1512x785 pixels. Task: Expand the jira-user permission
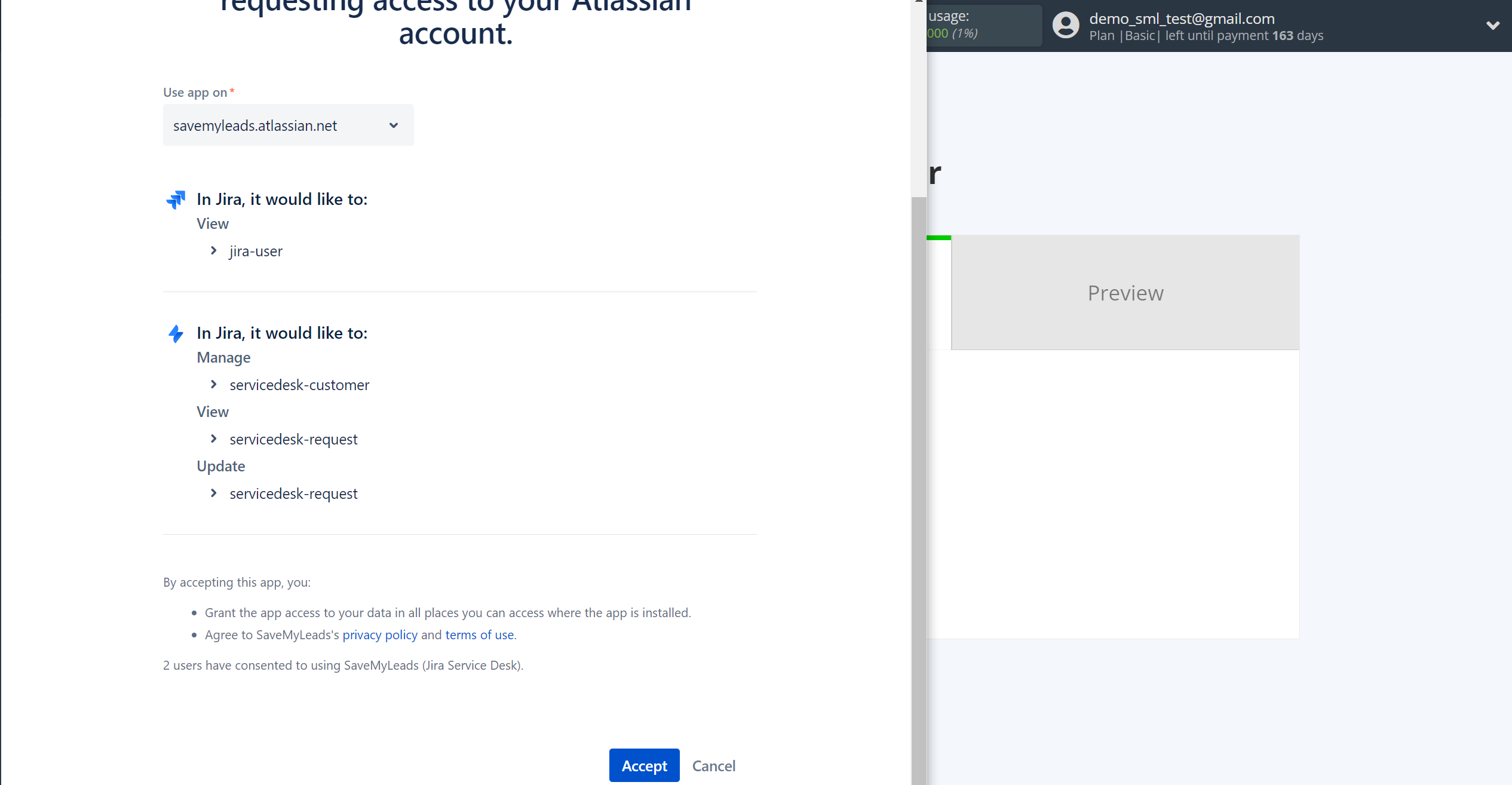pyautogui.click(x=213, y=251)
